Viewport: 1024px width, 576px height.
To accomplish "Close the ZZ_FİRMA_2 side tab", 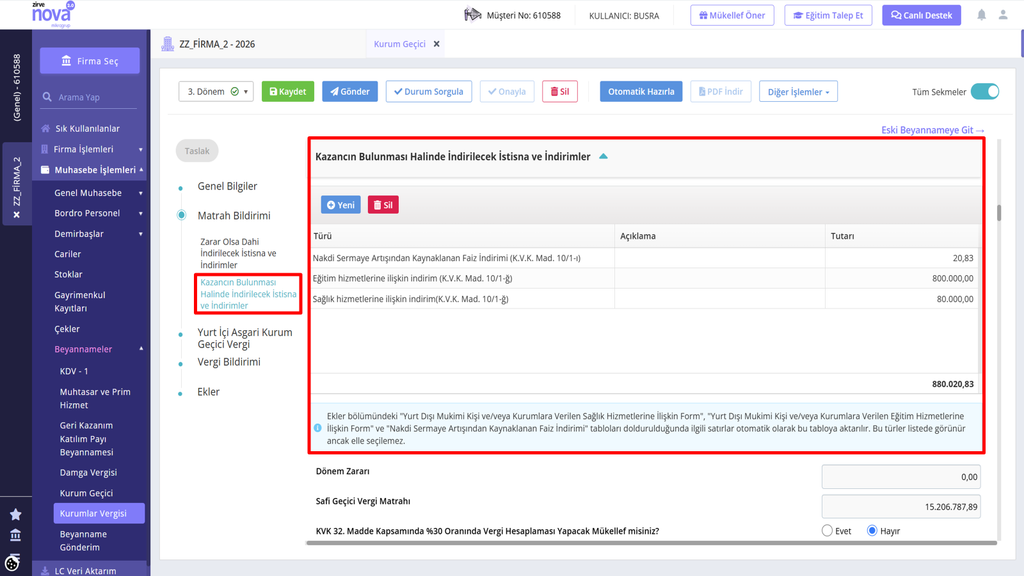I will [16, 215].
